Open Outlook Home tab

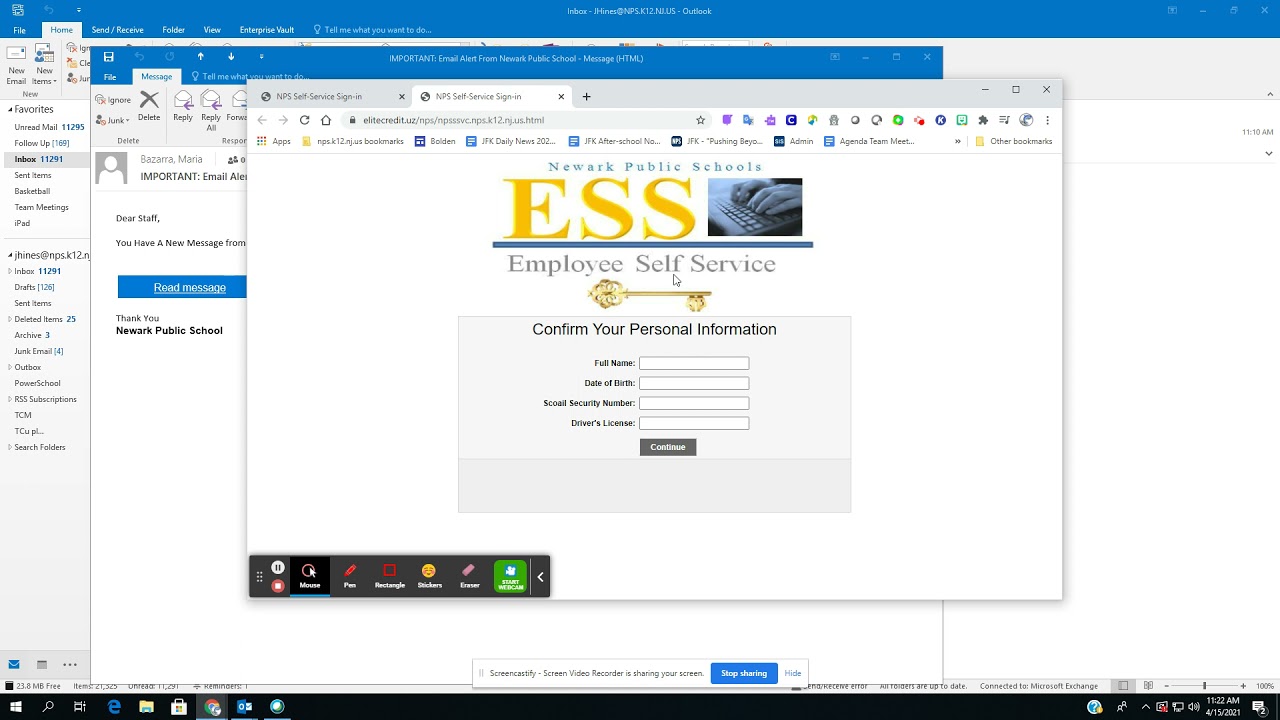(x=62, y=30)
